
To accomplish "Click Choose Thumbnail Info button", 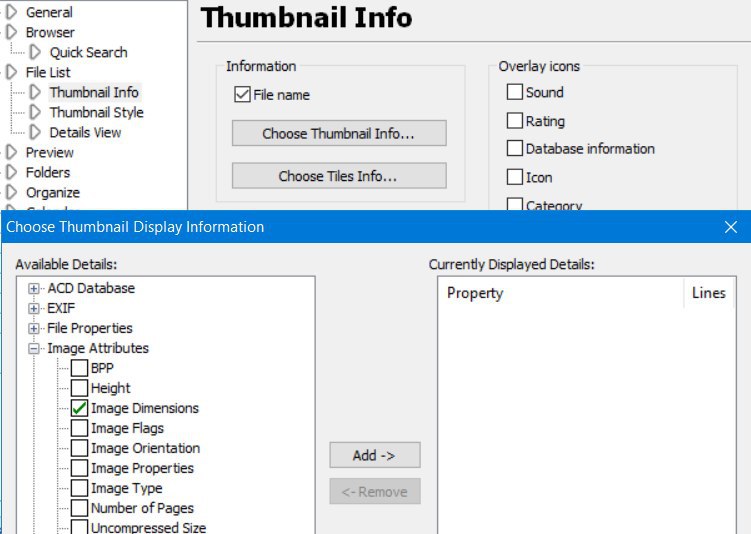I will pyautogui.click(x=339, y=133).
